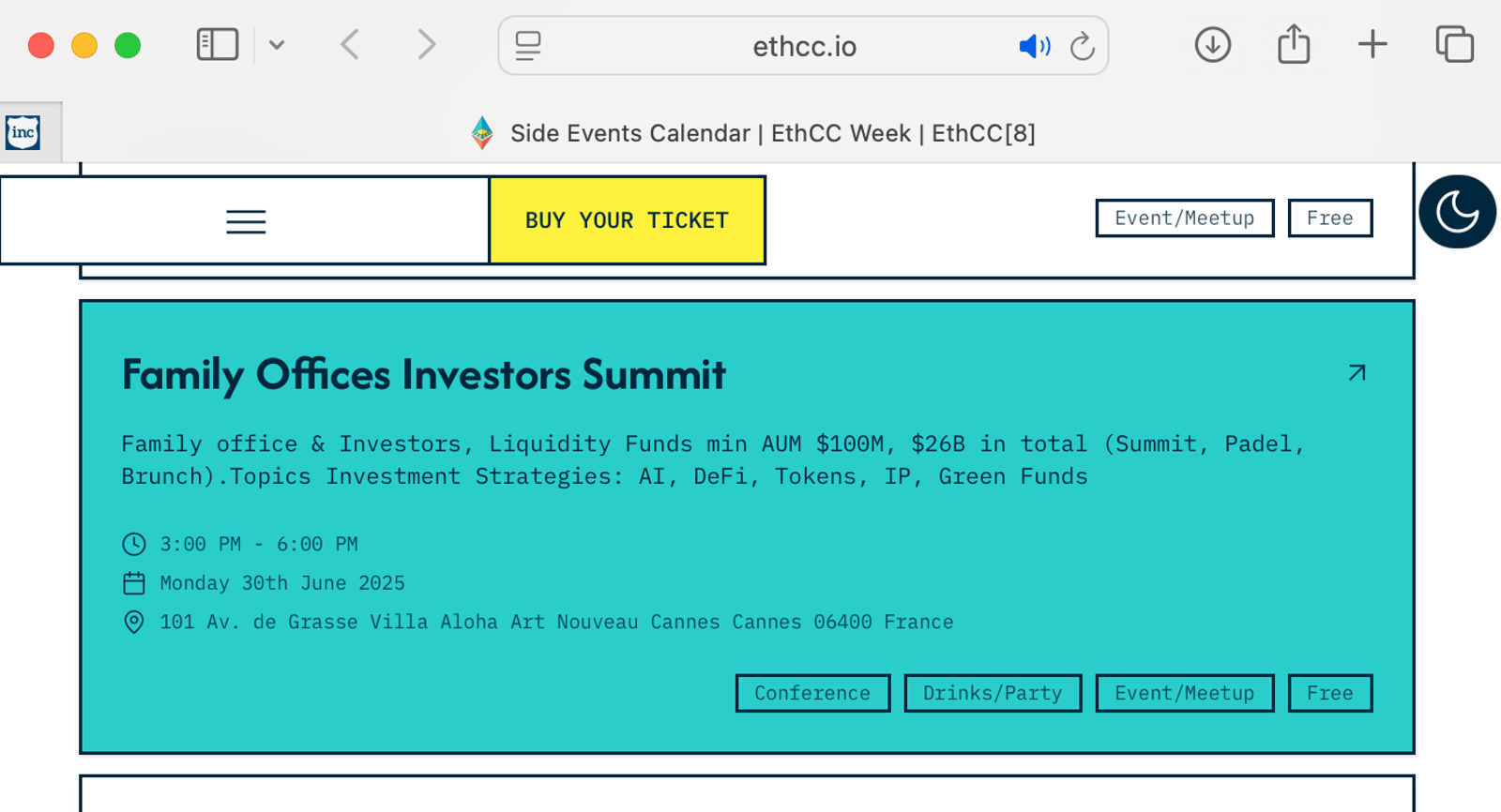Select the Drinks/Party tag
This screenshot has width=1501, height=812.
pos(993,693)
